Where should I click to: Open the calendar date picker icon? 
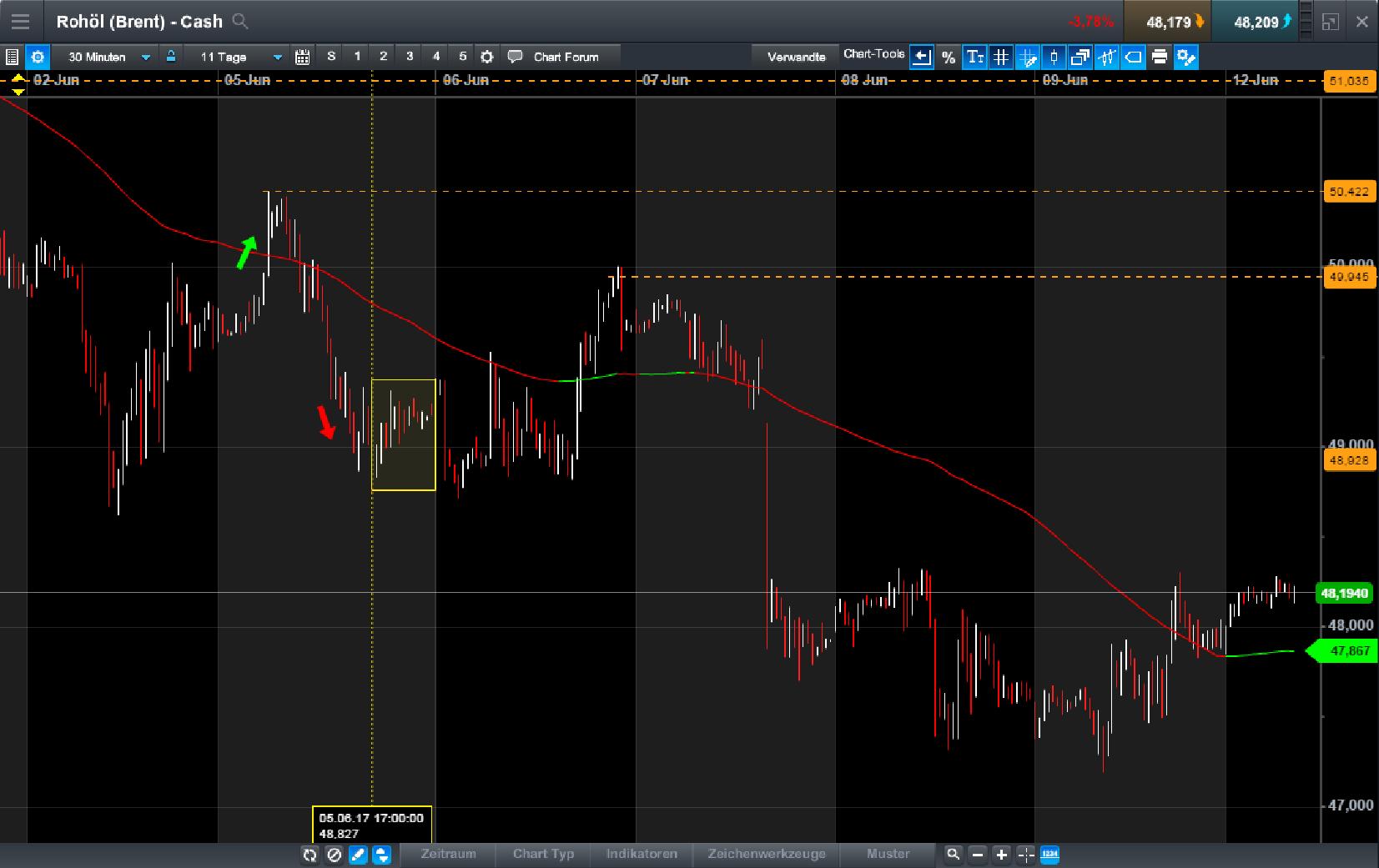pos(303,57)
